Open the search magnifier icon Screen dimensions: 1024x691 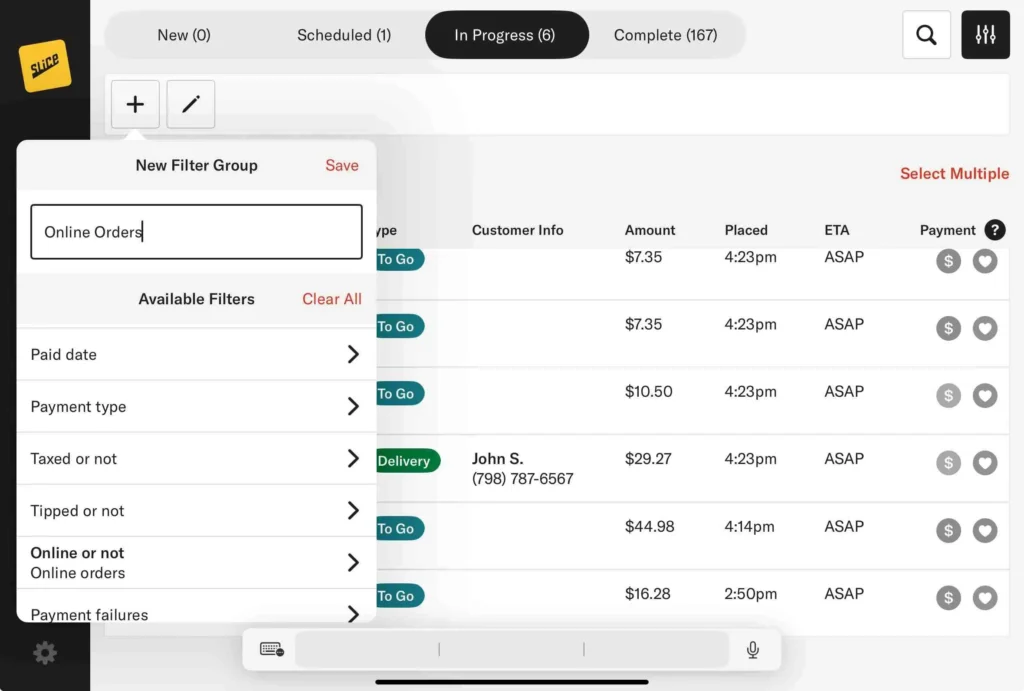[926, 35]
